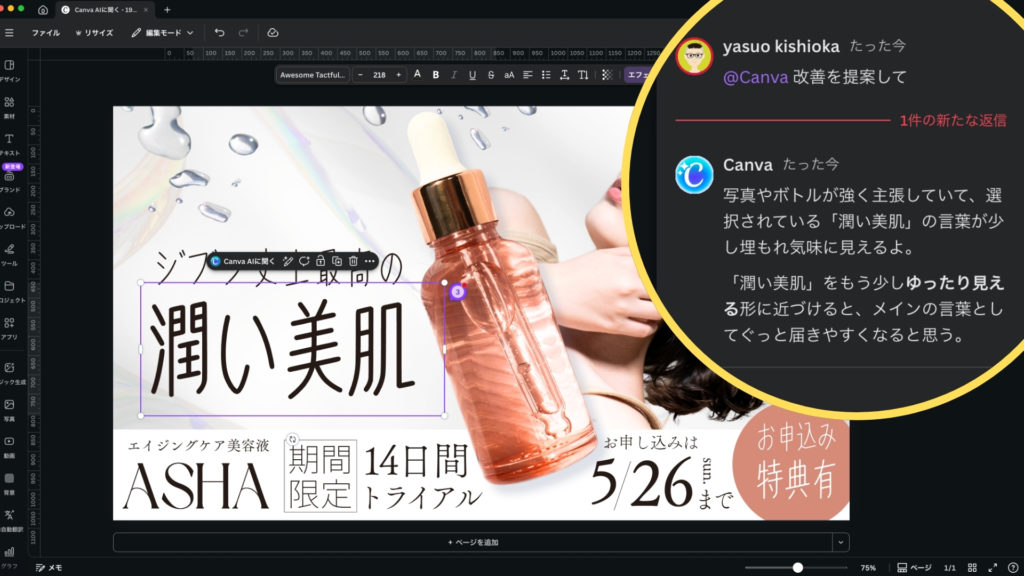Image resolution: width=1024 pixels, height=576 pixels.
Task: Open the 素材 elements panel
Action: [x=9, y=106]
